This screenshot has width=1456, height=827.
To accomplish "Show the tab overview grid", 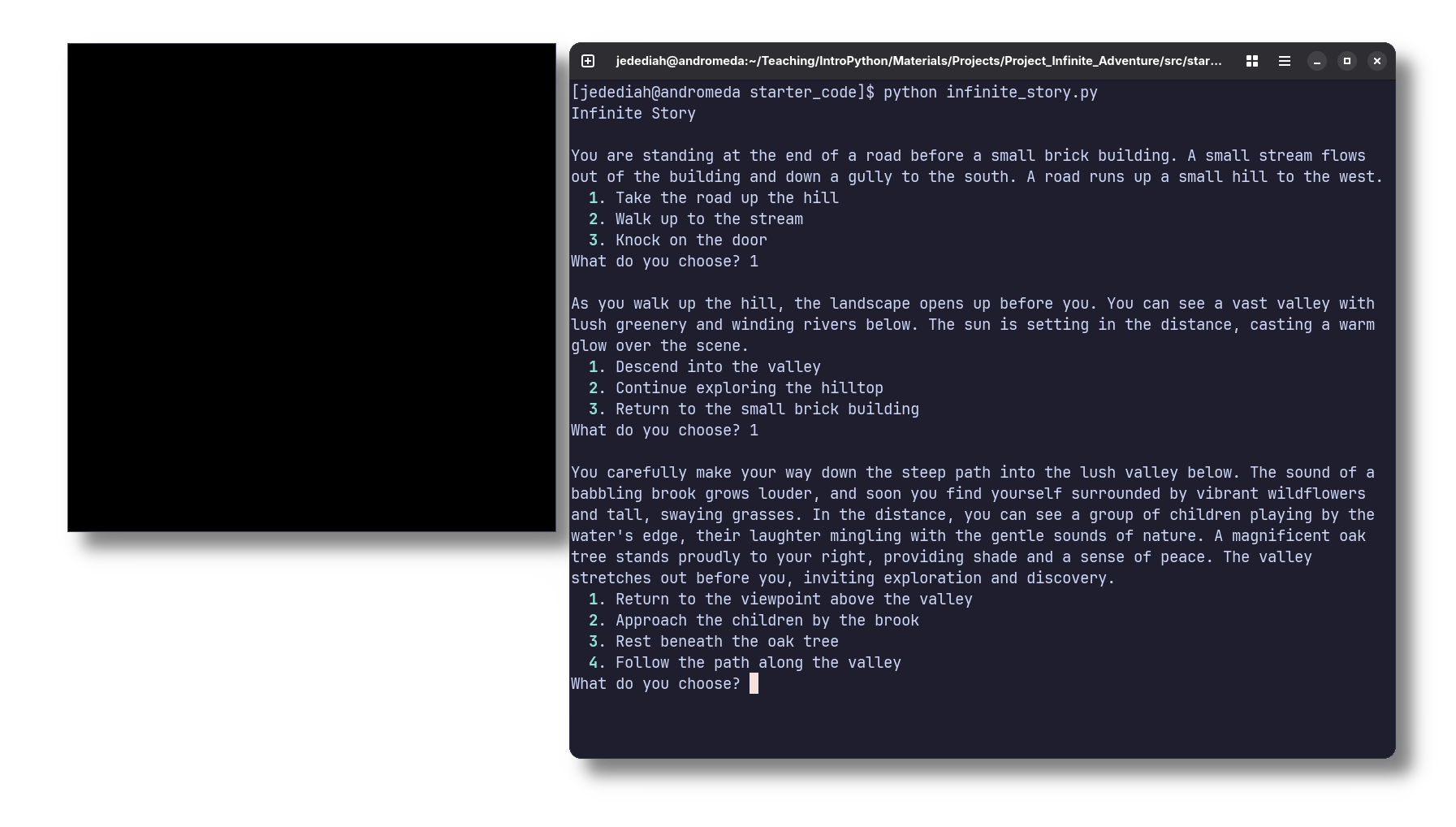I will tap(1252, 61).
